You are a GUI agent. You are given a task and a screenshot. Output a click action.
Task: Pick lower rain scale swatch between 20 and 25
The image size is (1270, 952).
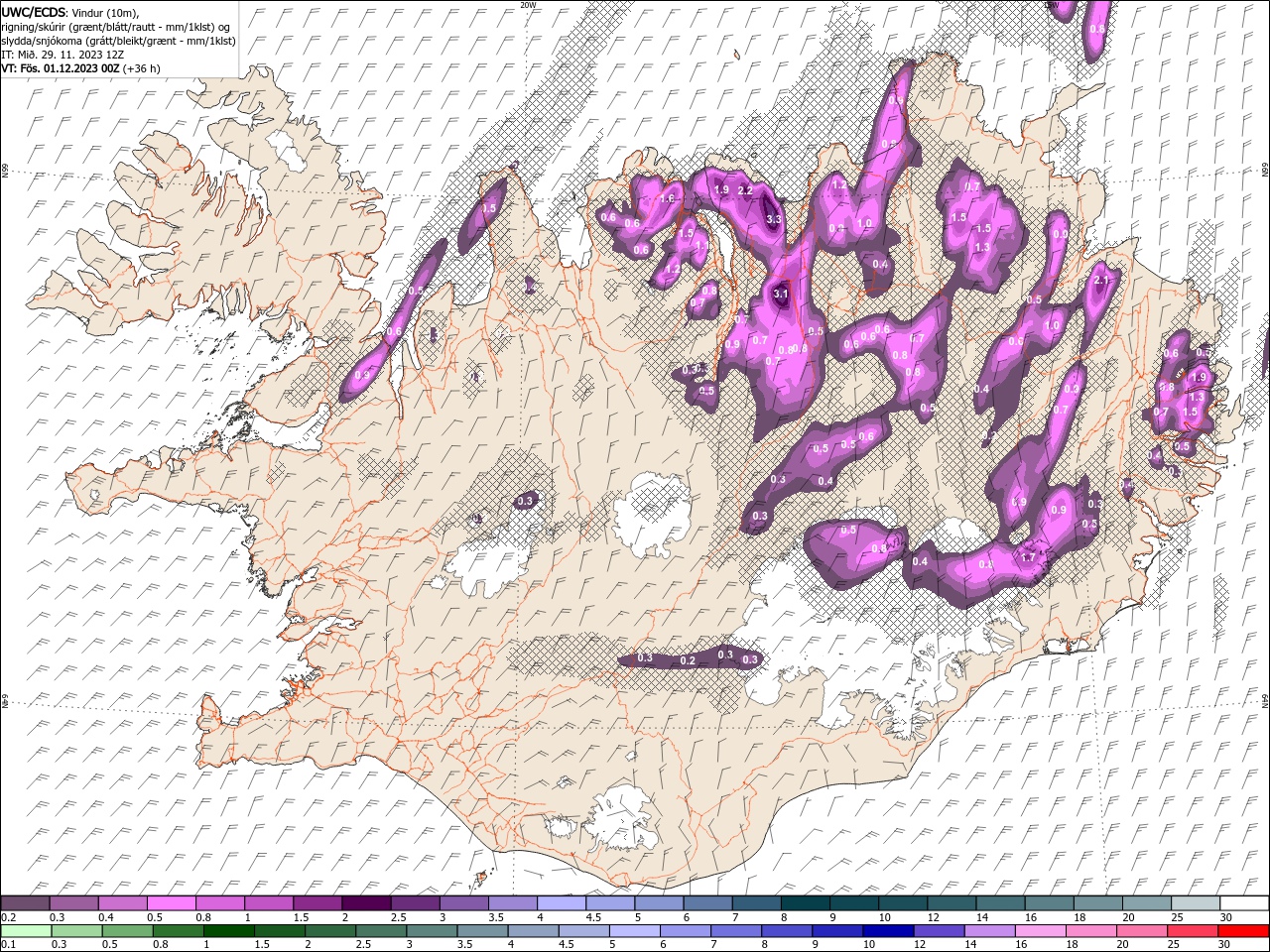pyautogui.click(x=1141, y=931)
